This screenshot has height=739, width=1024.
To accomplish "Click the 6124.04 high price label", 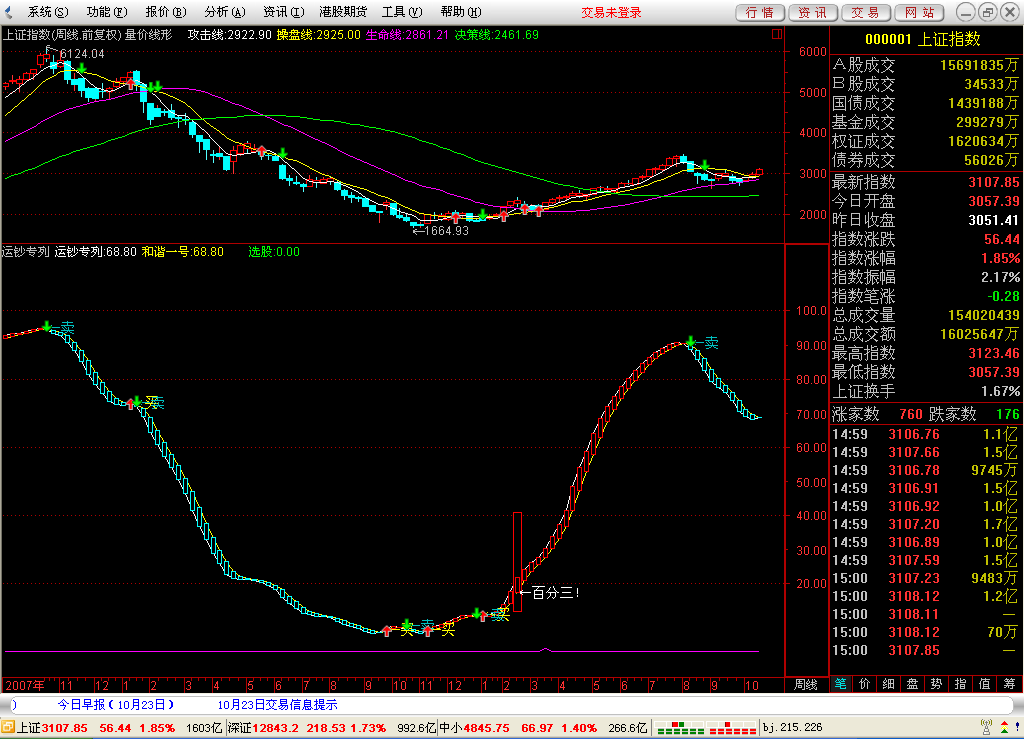I will (82, 54).
